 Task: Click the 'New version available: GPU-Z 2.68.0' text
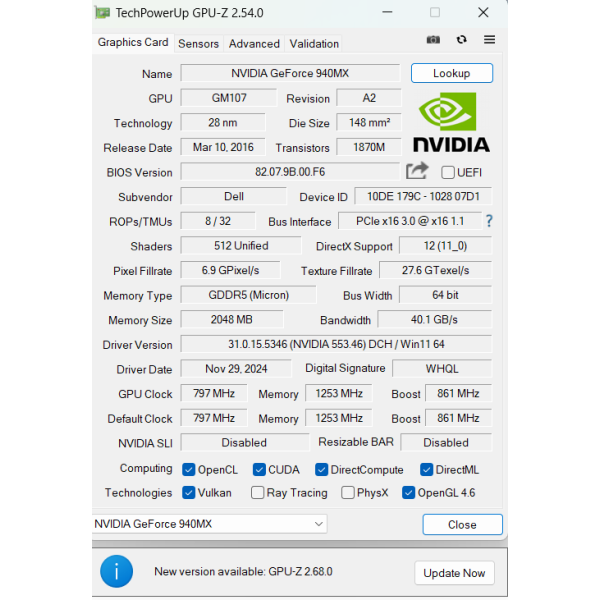(243, 572)
